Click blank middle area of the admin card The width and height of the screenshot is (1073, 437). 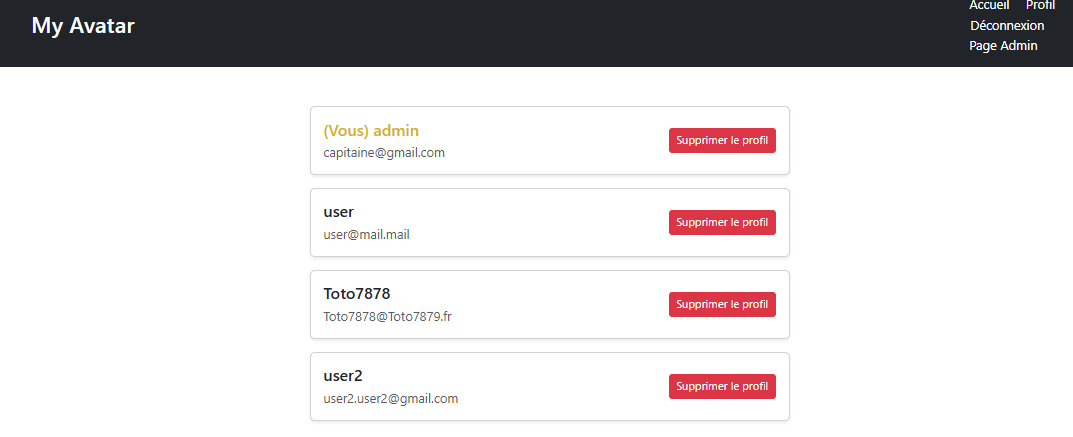click(560, 141)
